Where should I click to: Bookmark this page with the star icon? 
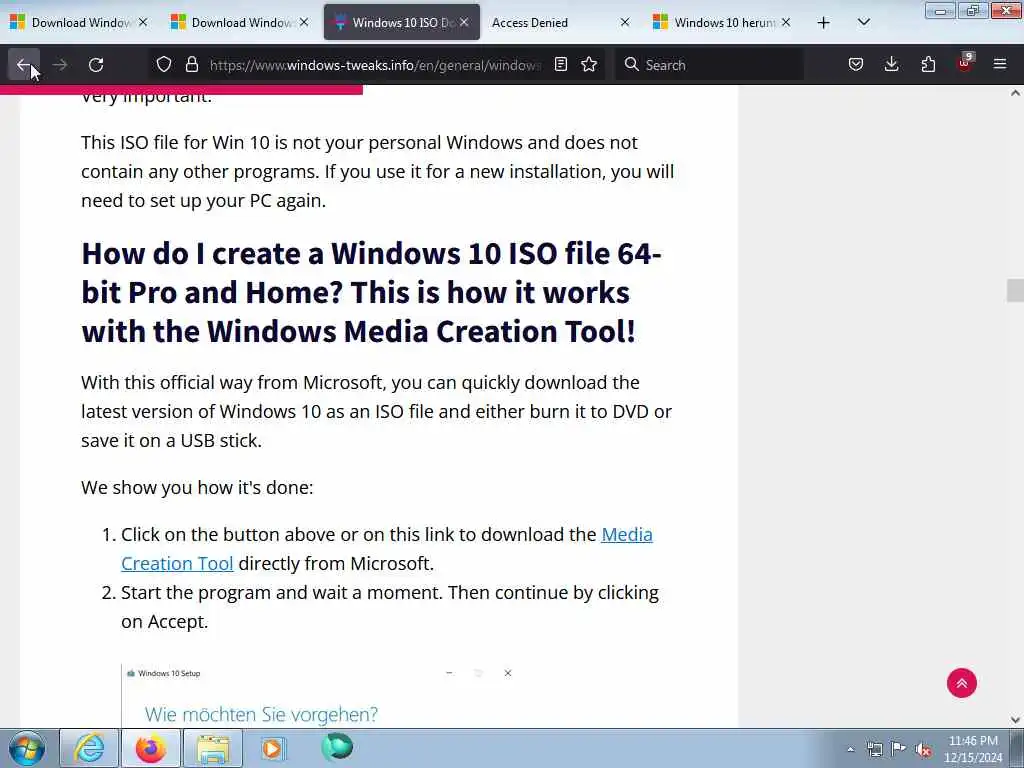[589, 65]
